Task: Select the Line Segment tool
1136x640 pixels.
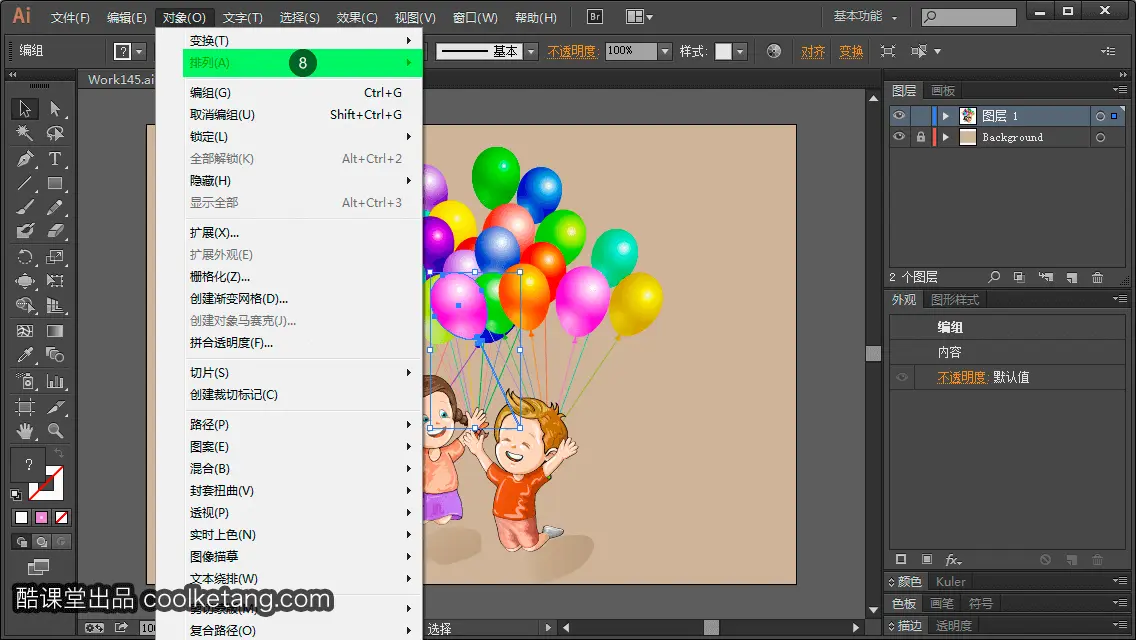Action: [x=25, y=183]
